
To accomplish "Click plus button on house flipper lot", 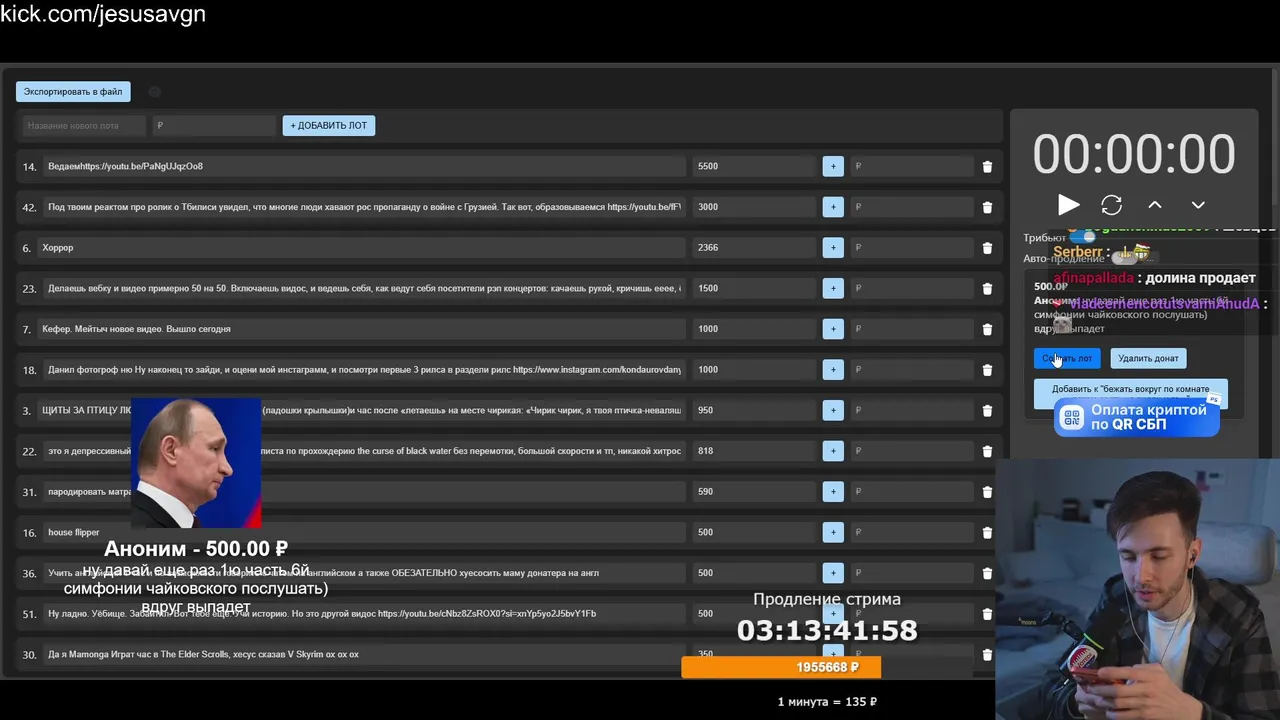I will (x=833, y=532).
